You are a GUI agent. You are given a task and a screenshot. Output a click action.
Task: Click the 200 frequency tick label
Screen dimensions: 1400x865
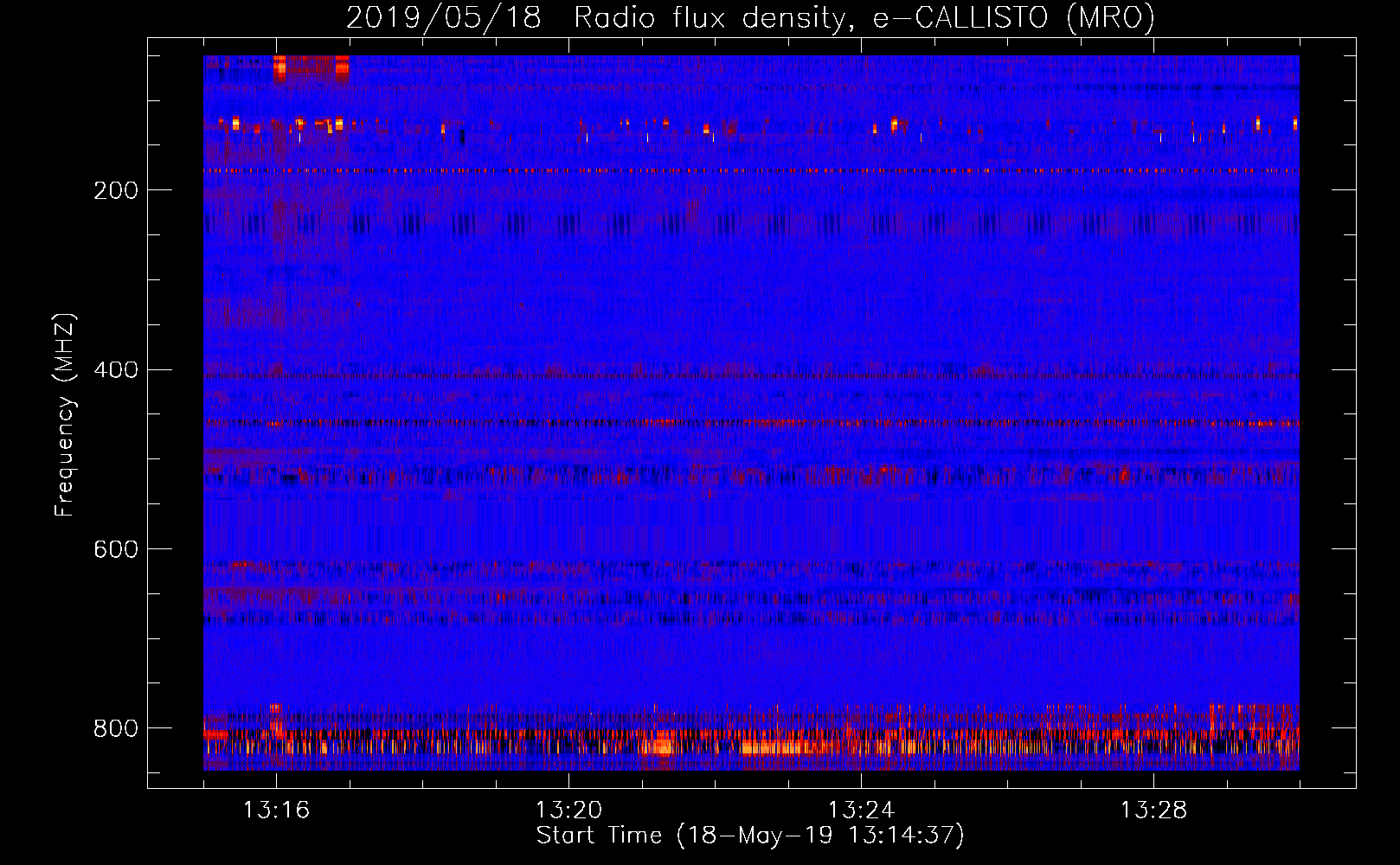pos(116,190)
